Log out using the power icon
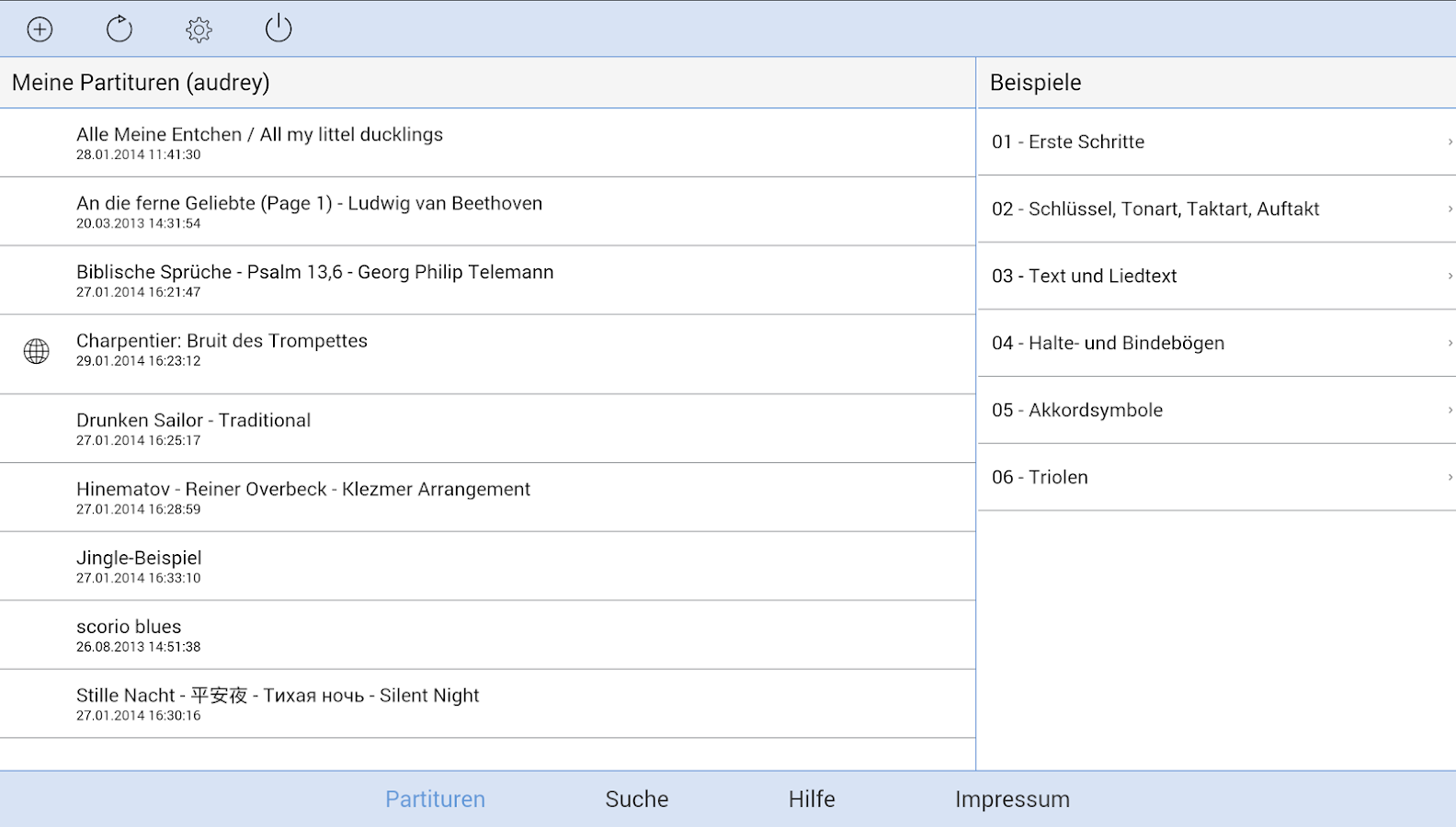The image size is (1456, 827). click(279, 28)
